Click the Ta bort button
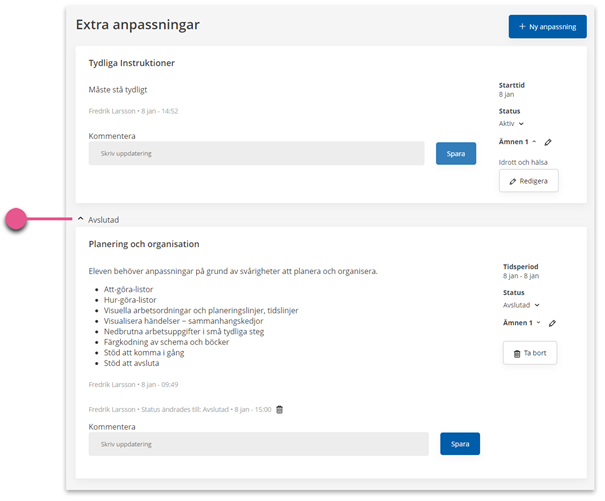The height and width of the screenshot is (501, 605). 530,353
